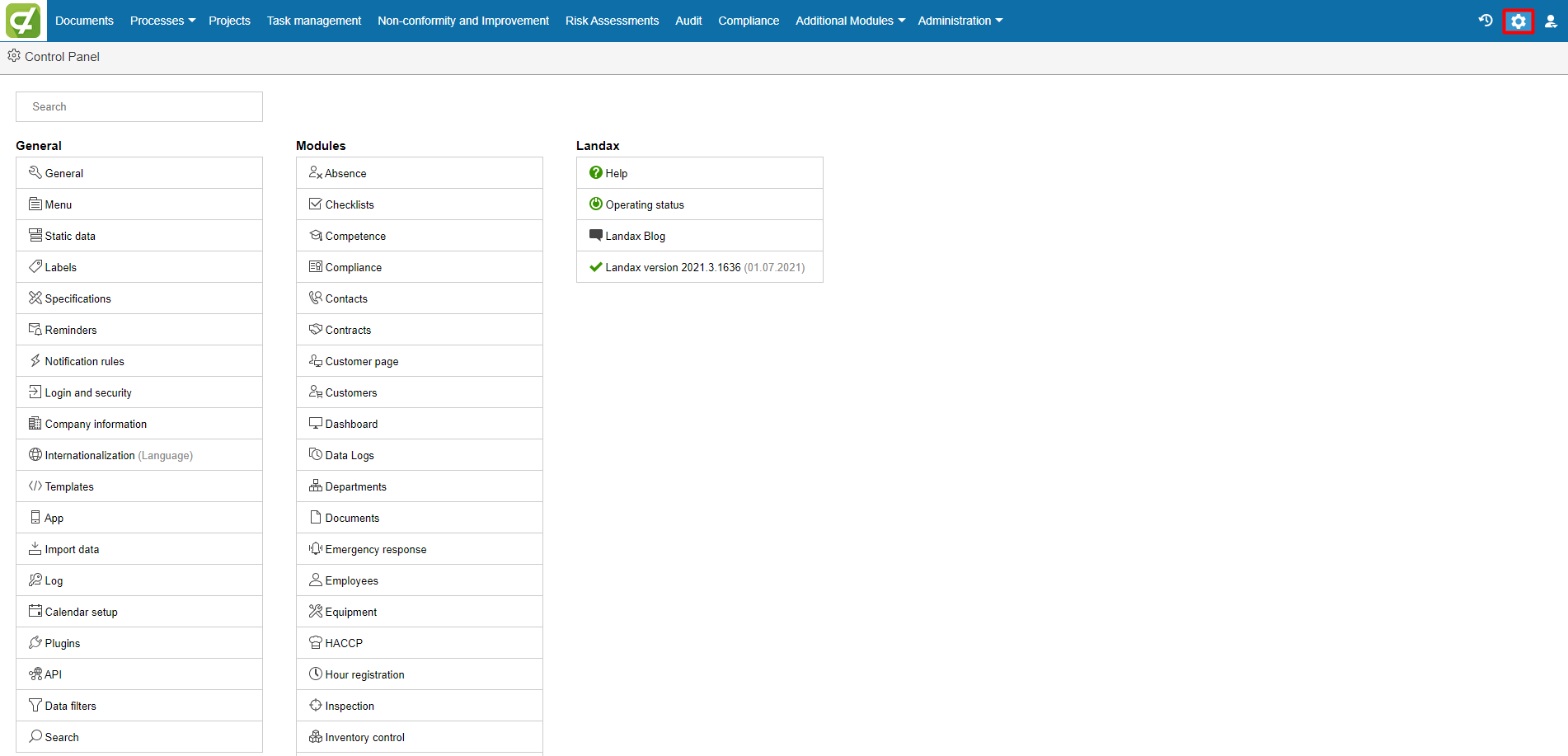This screenshot has width=1568, height=756.
Task: Go to Task management in top menu
Action: click(x=313, y=21)
